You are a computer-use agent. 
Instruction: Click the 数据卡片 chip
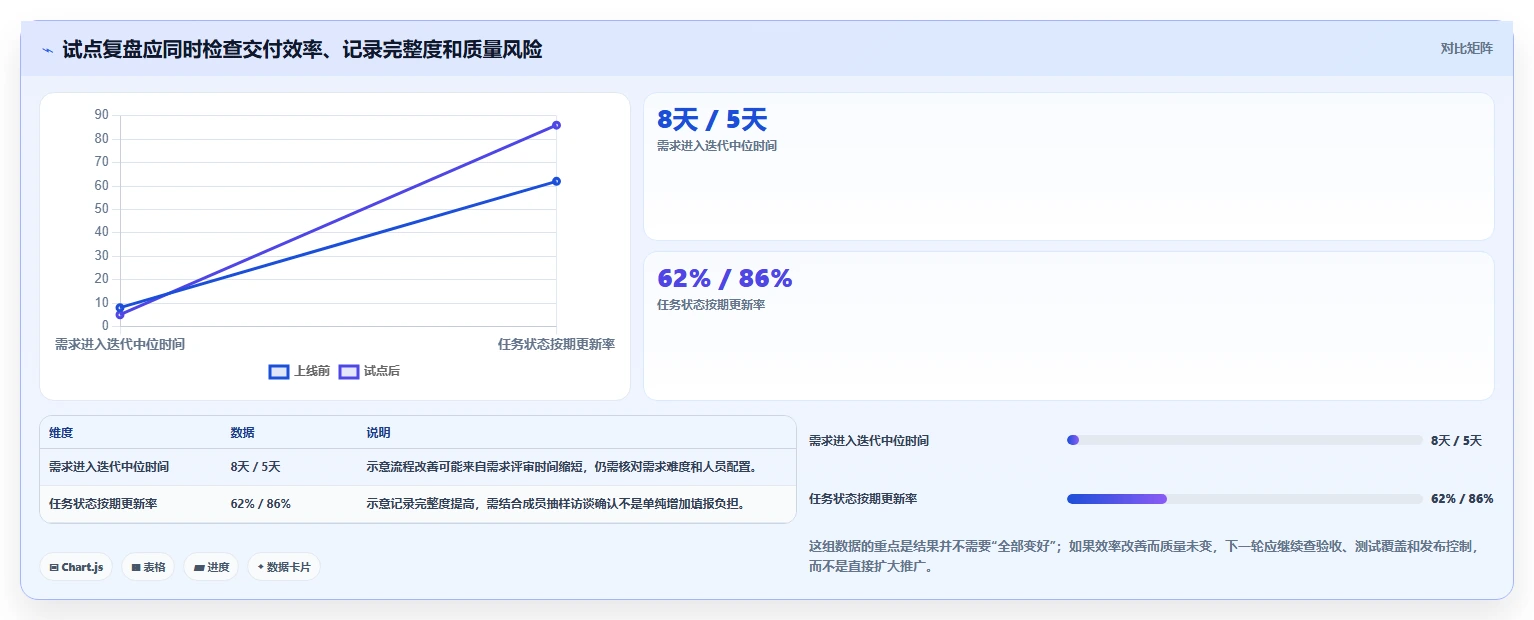coord(284,567)
